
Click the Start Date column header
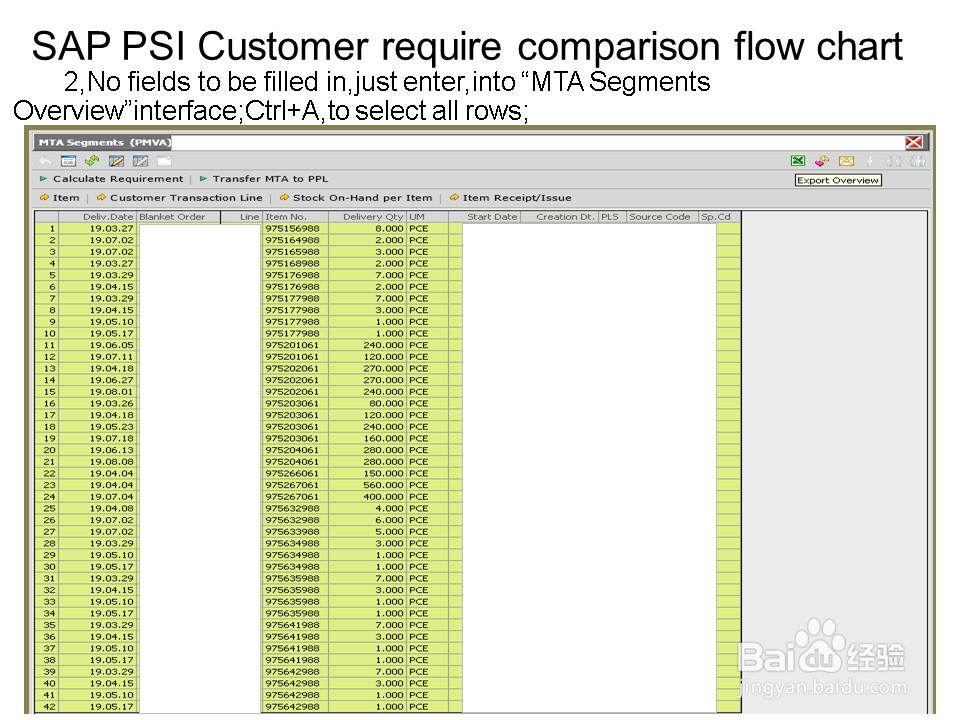coord(485,217)
